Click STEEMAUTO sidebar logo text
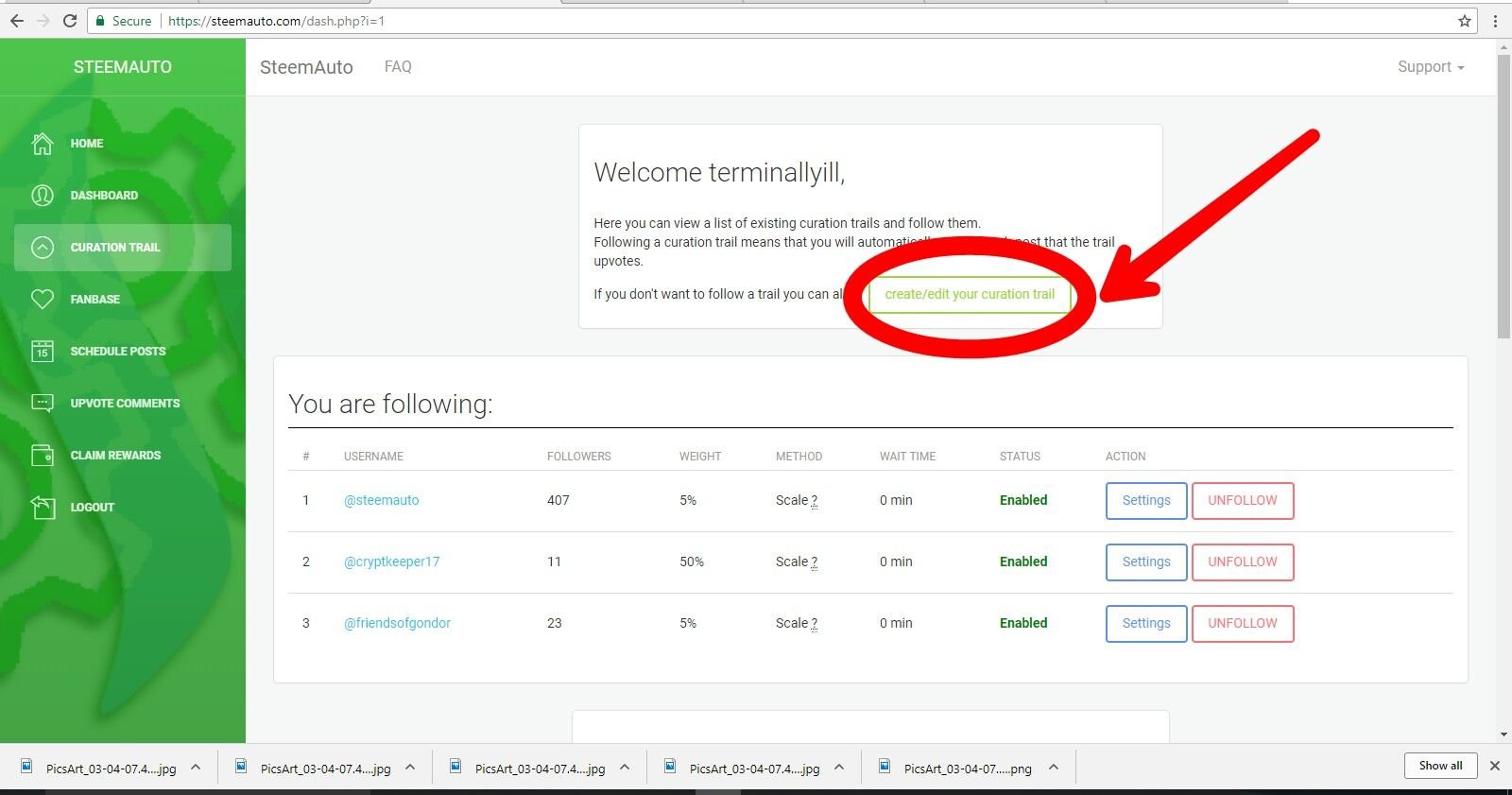Viewport: 1512px width, 795px height. pos(123,67)
